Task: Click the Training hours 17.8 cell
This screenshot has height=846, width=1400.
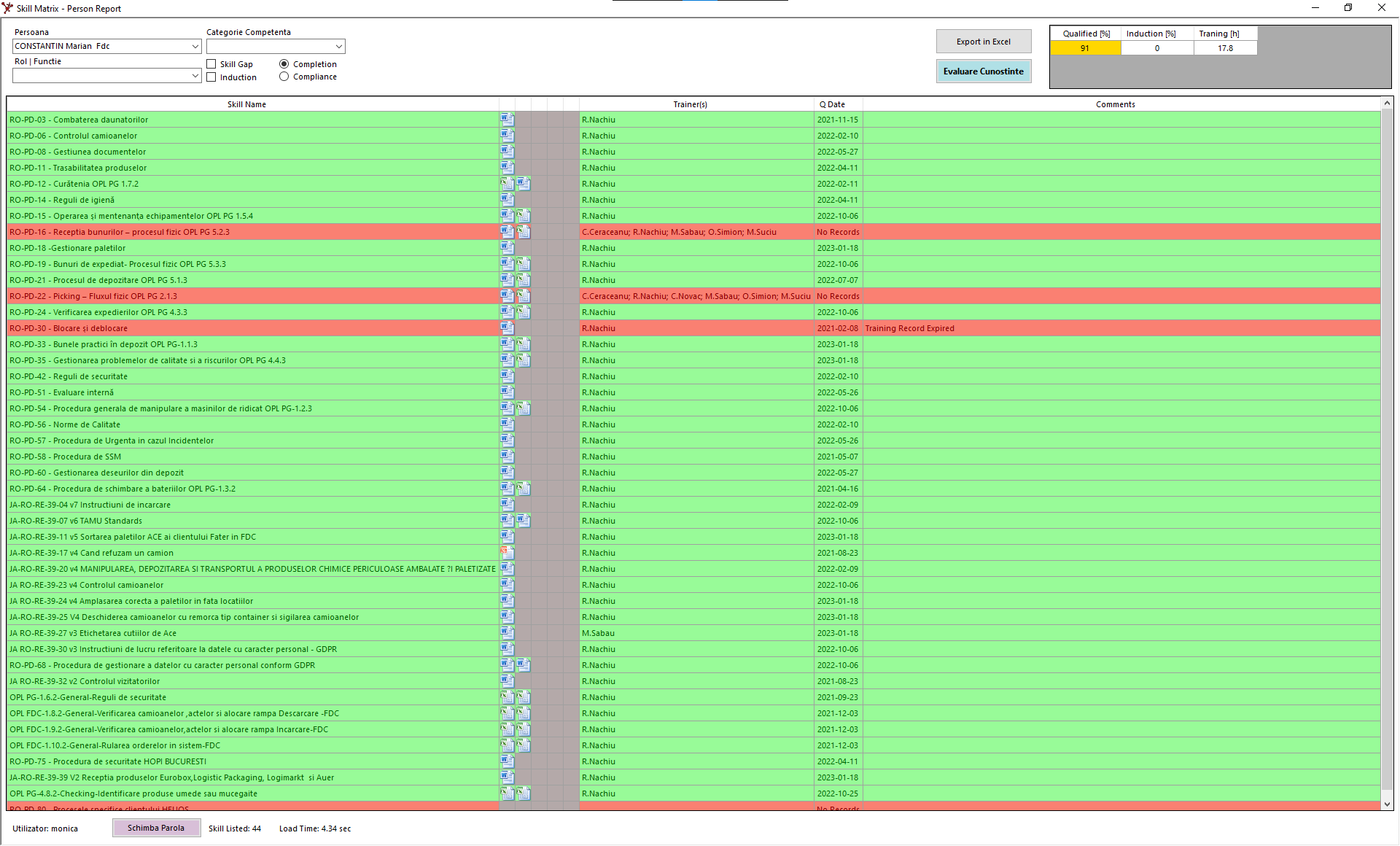Action: point(1225,48)
